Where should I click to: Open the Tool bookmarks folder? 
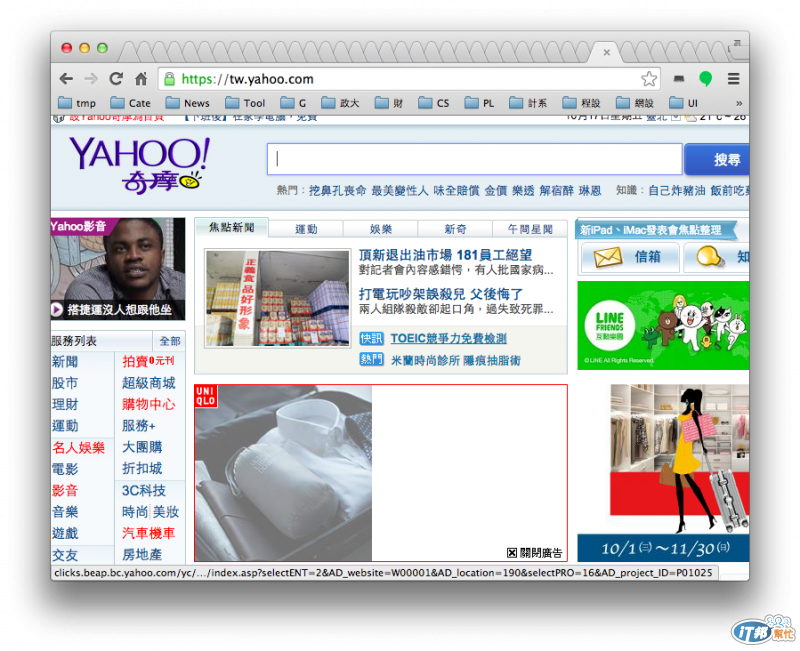click(x=245, y=103)
